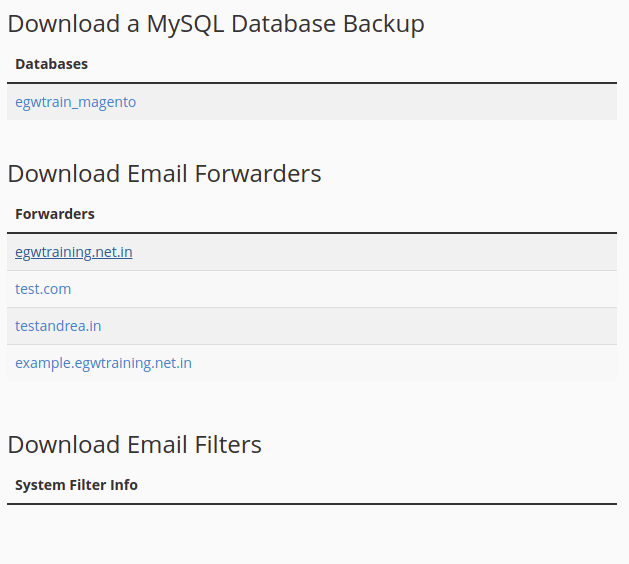Download example.egwtraining.net.in forwarders
The width and height of the screenshot is (629, 564).
pos(103,363)
